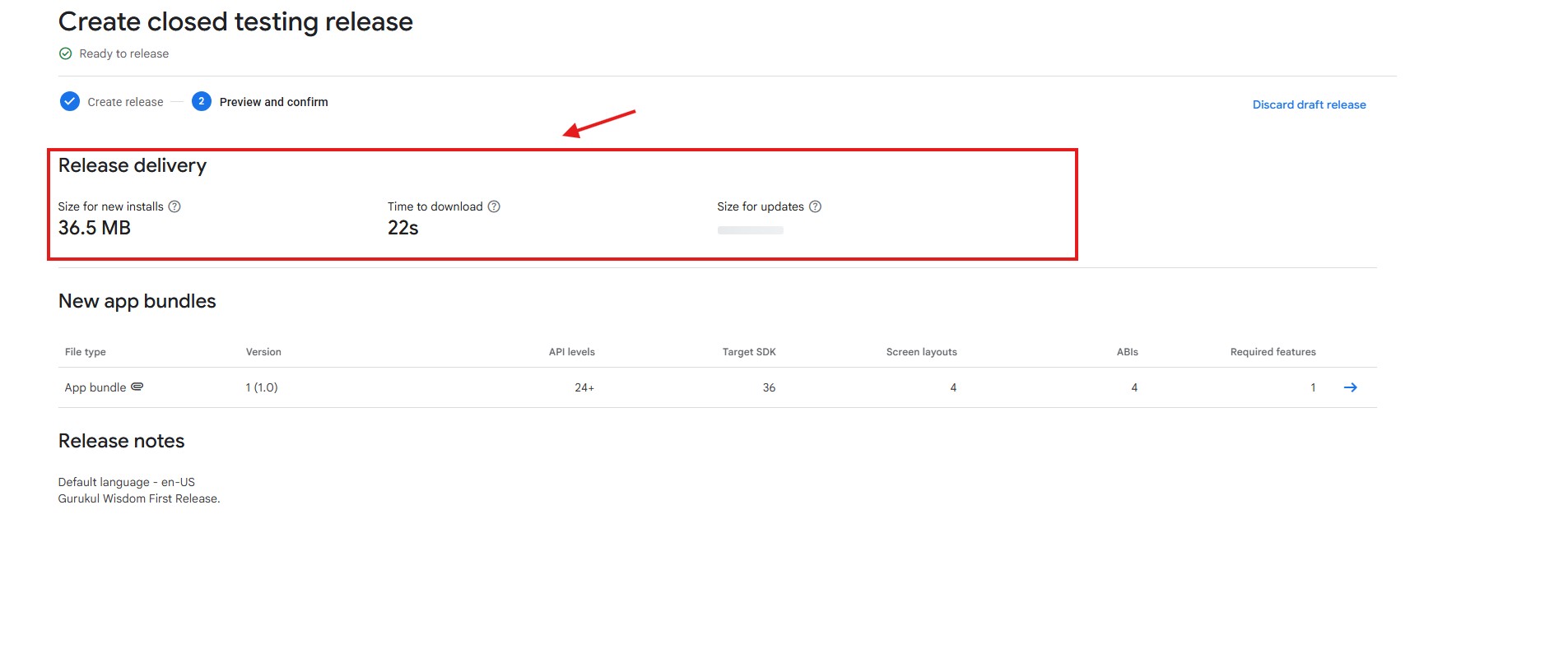This screenshot has width=1568, height=658.
Task: Open help tooltip for Size for updates
Action: click(815, 206)
